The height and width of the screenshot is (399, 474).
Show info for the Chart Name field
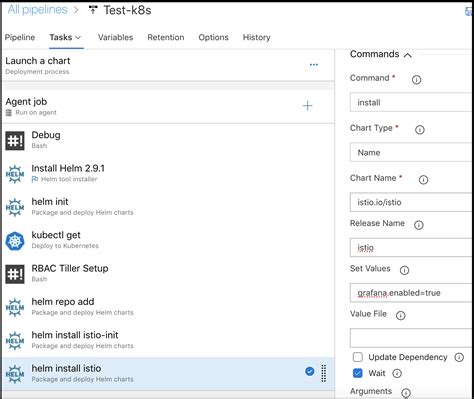point(423,180)
